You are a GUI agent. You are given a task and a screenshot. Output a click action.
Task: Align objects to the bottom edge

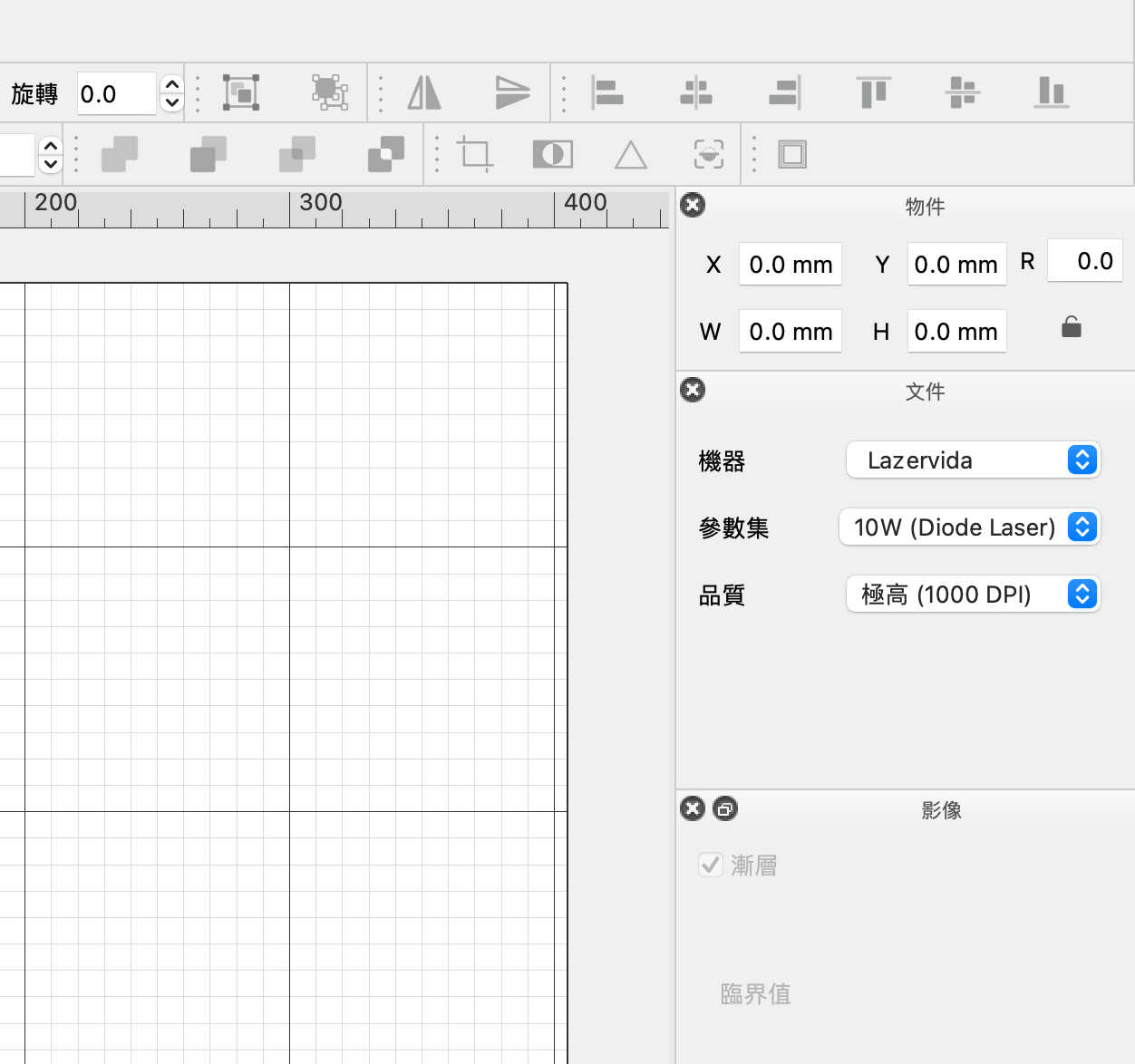coord(1051,92)
